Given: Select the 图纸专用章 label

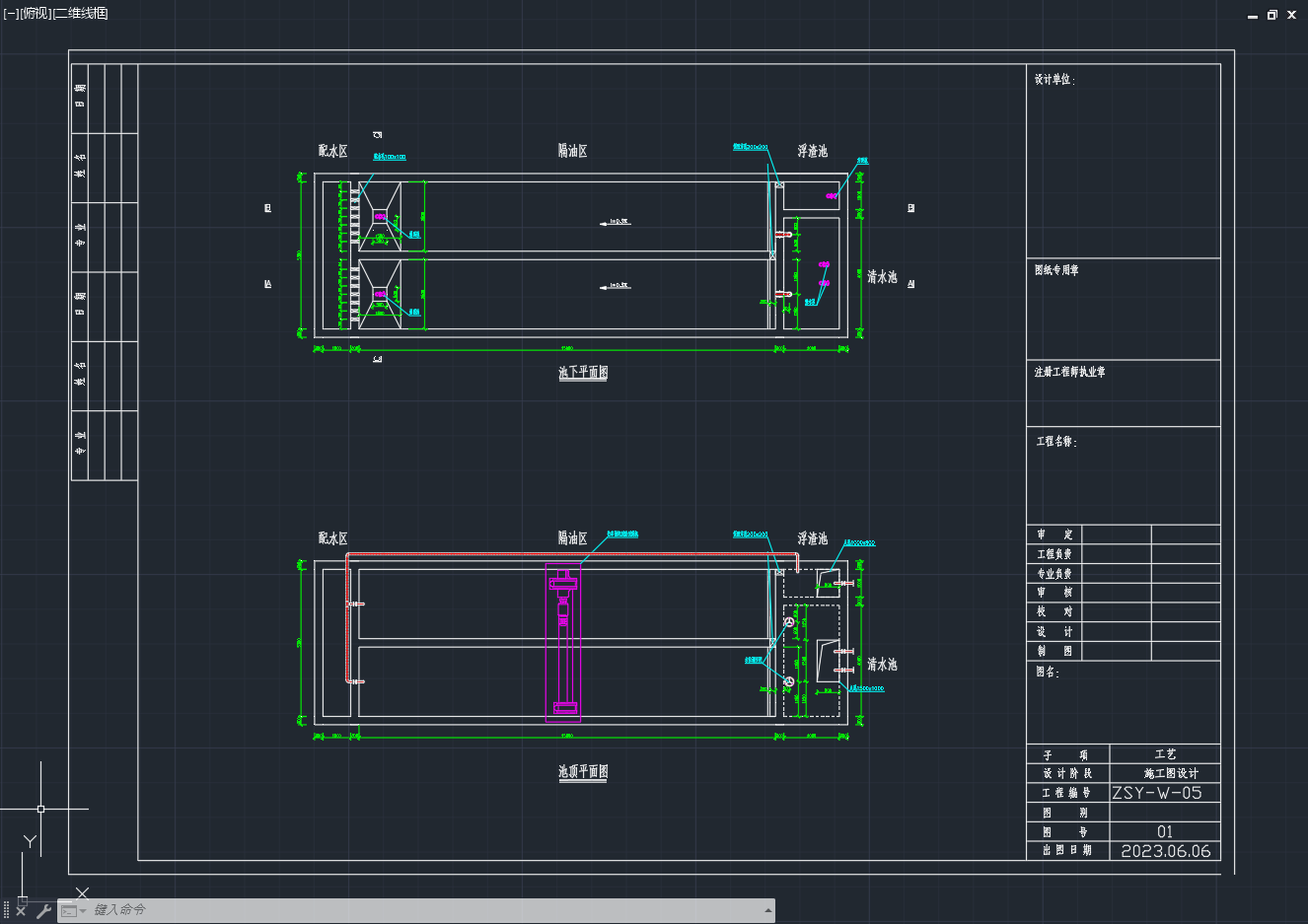Looking at the screenshot, I should (1056, 269).
